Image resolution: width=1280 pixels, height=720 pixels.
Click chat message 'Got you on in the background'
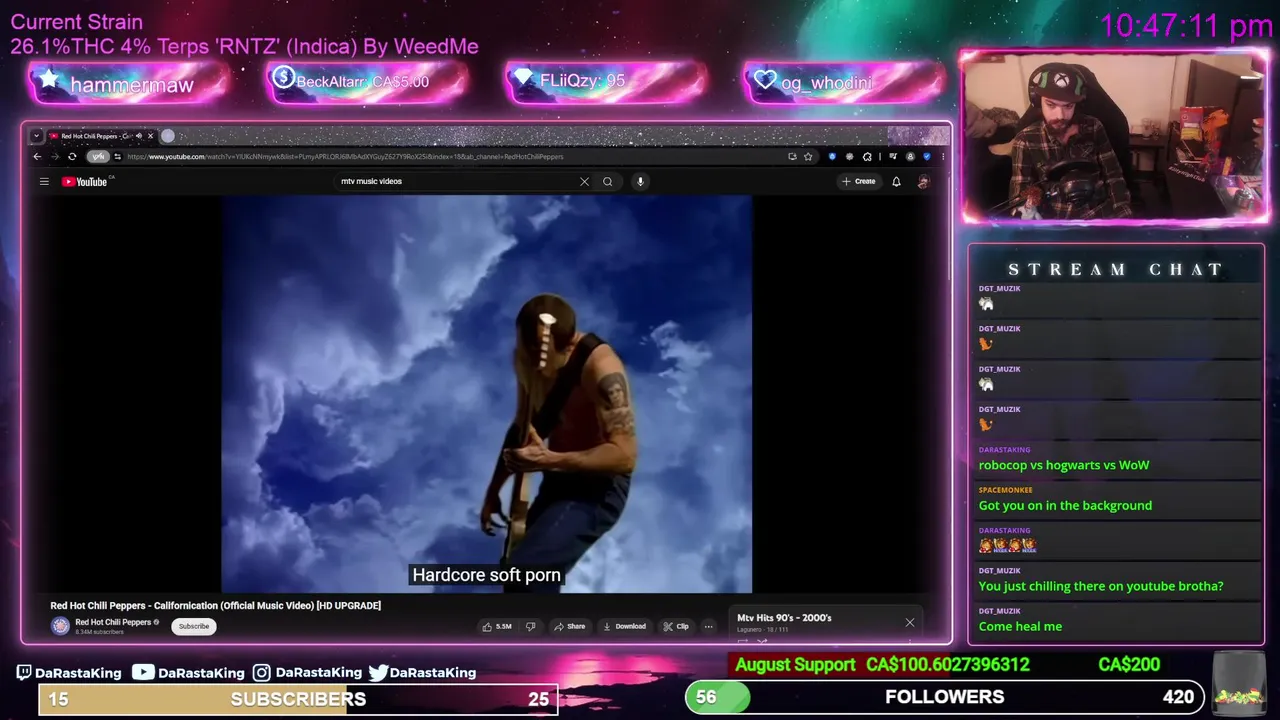[1065, 505]
